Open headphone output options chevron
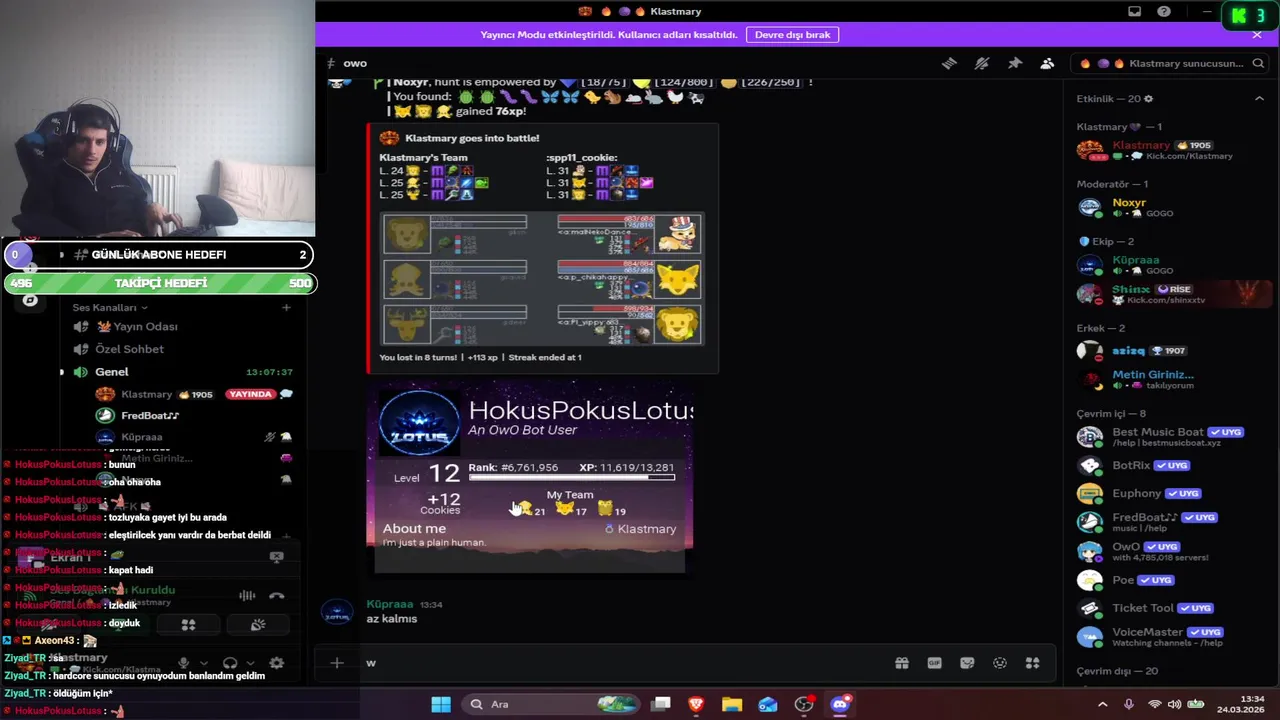The image size is (1280, 720). (x=250, y=663)
